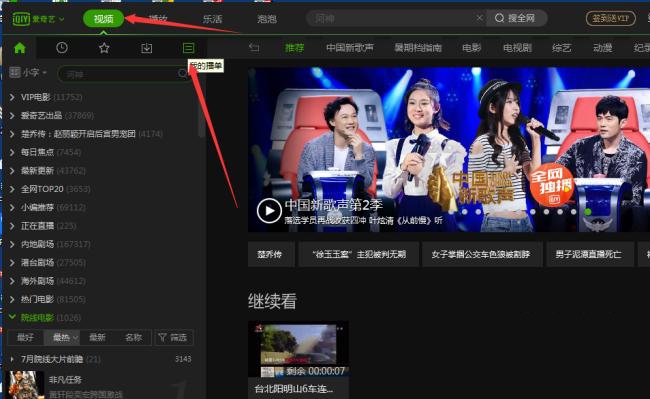Expand 7月院线大片前瞻 sub-list
Viewport: 650px width, 399px height.
click(x=12, y=359)
